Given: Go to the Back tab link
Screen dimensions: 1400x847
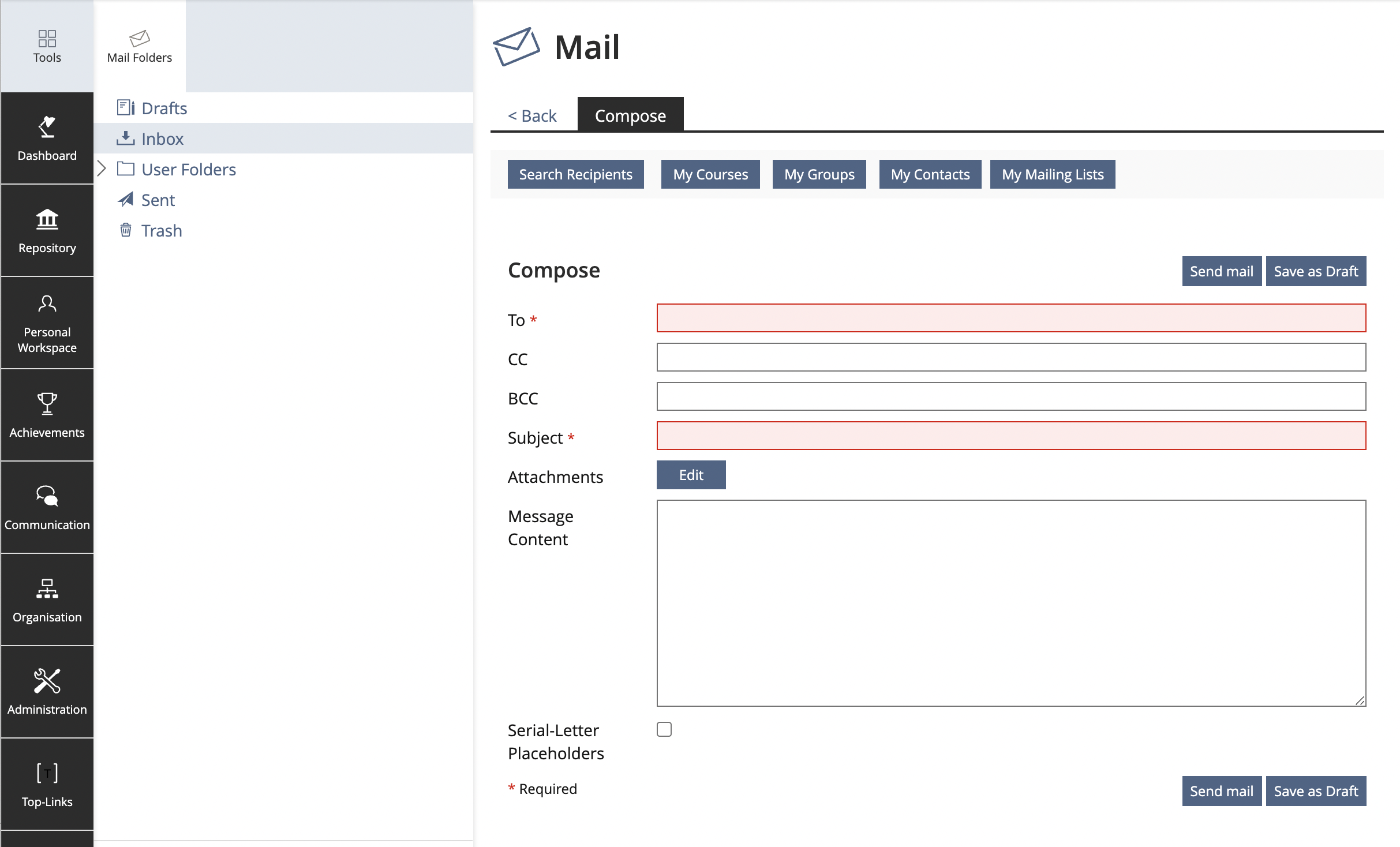Looking at the screenshot, I should click(x=532, y=115).
